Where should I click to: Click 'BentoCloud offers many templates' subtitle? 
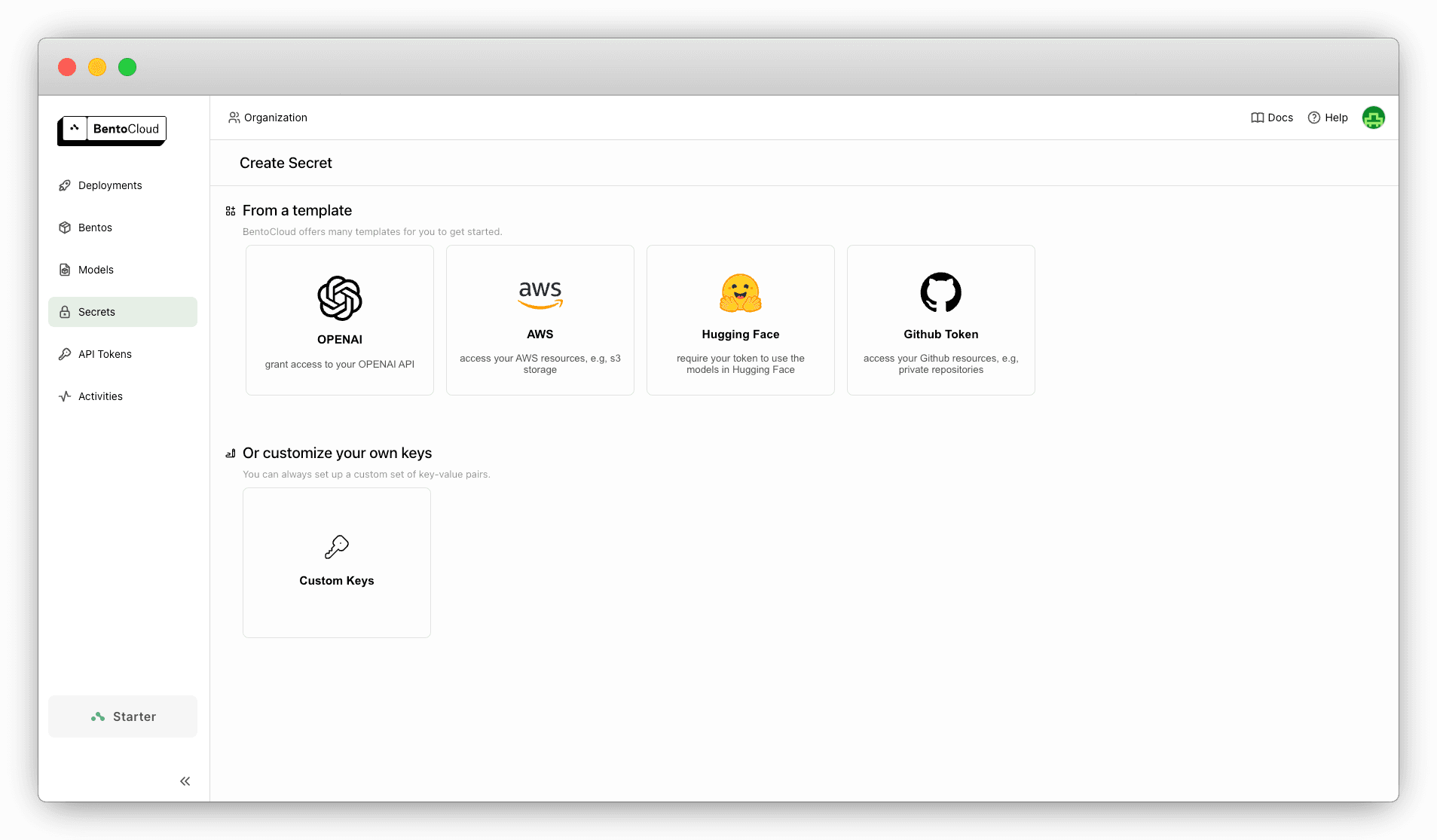[372, 231]
